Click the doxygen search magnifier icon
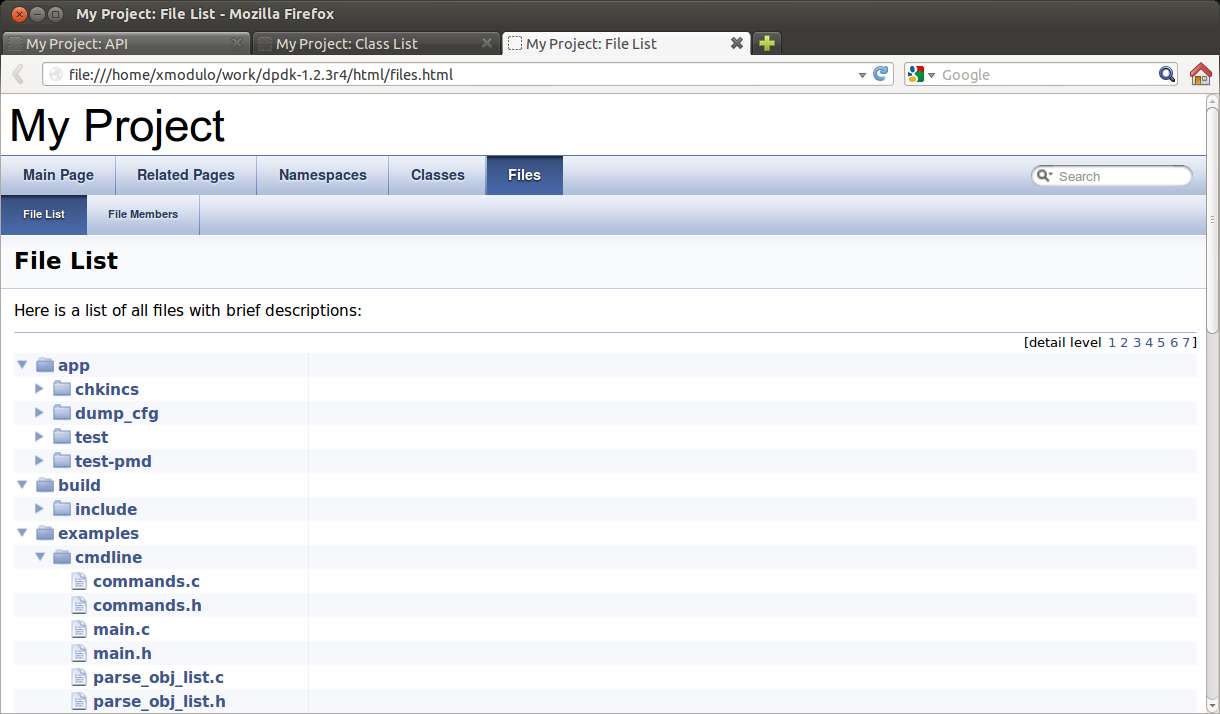1220x714 pixels. (1044, 176)
